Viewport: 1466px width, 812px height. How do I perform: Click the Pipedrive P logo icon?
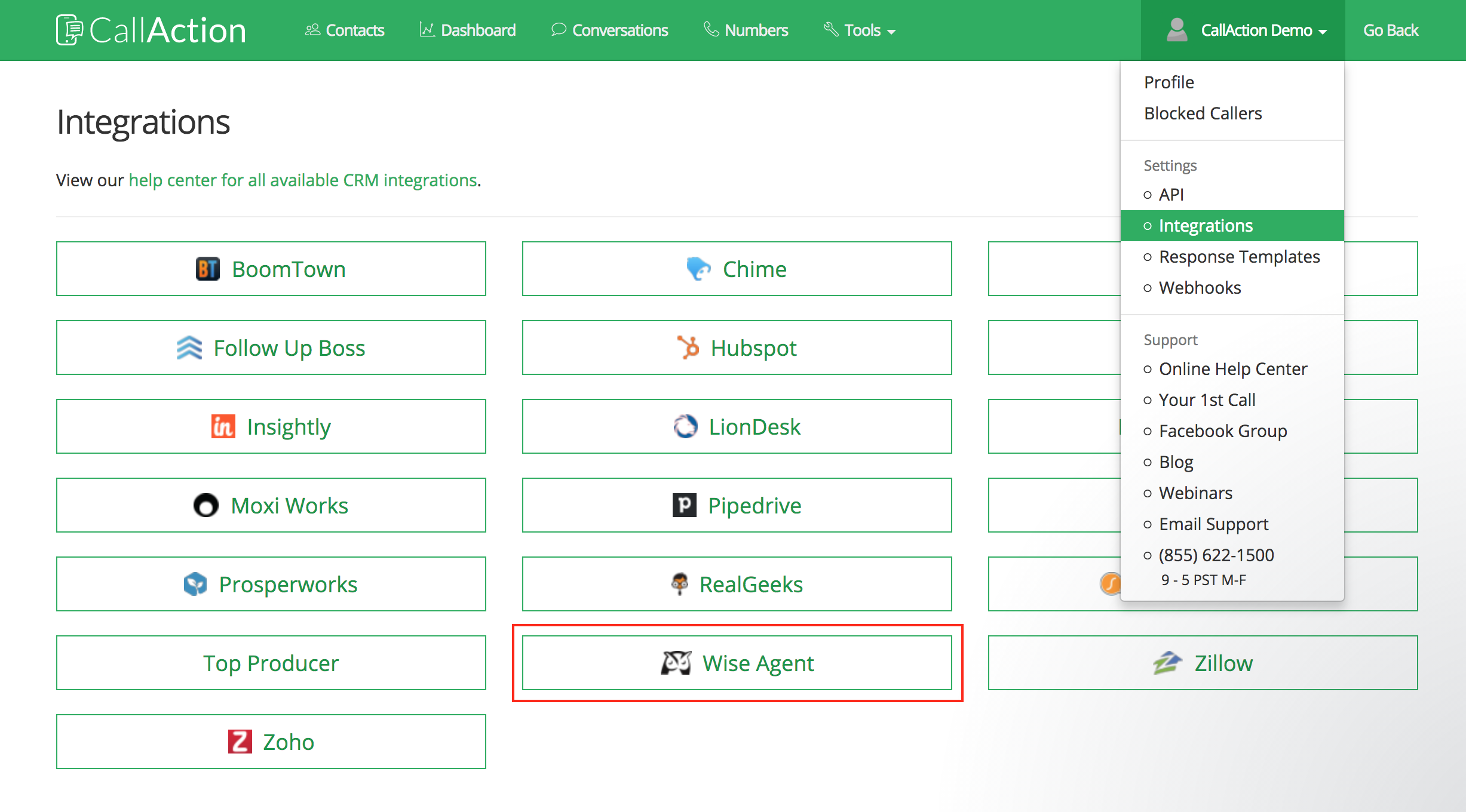pyautogui.click(x=685, y=505)
